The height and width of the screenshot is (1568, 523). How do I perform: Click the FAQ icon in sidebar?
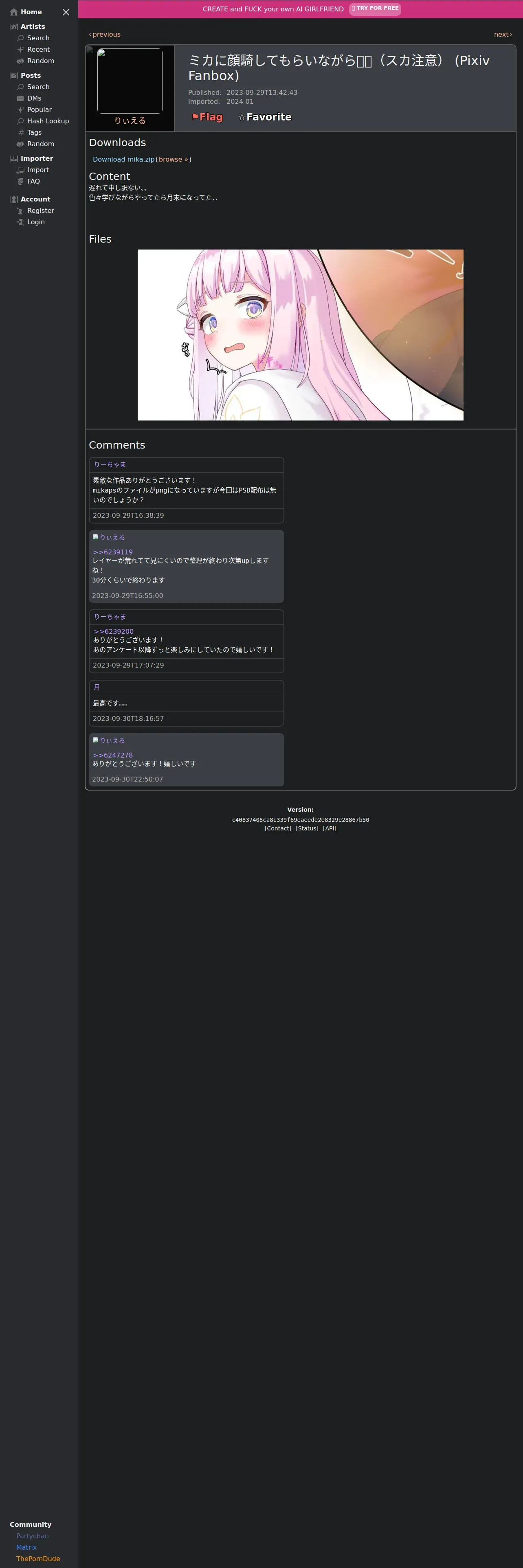[21, 182]
